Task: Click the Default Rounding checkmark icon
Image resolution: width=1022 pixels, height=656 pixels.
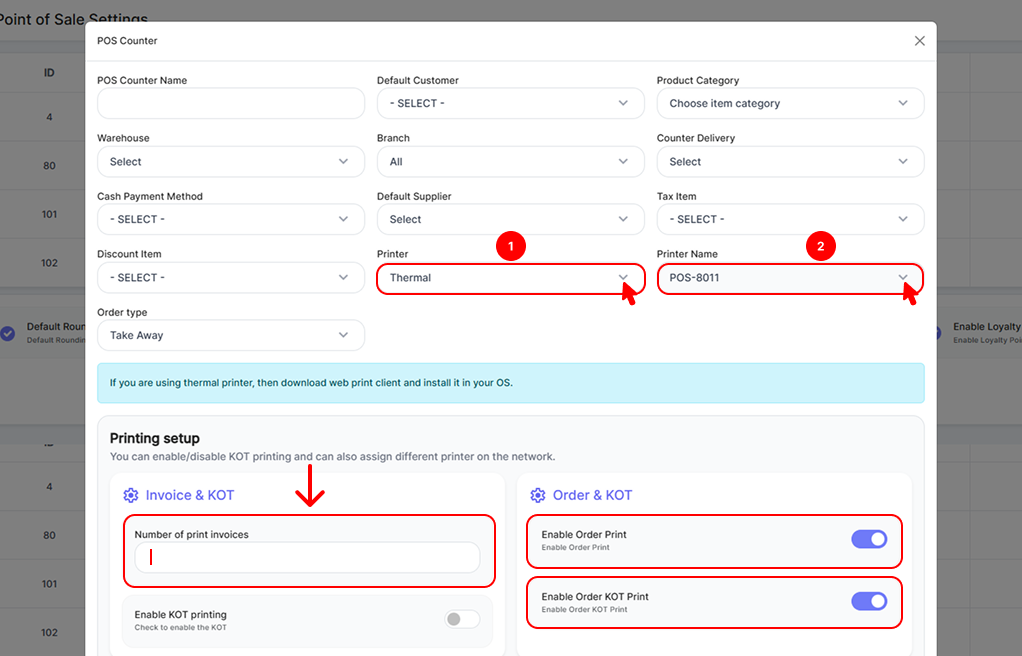Action: tap(8, 333)
